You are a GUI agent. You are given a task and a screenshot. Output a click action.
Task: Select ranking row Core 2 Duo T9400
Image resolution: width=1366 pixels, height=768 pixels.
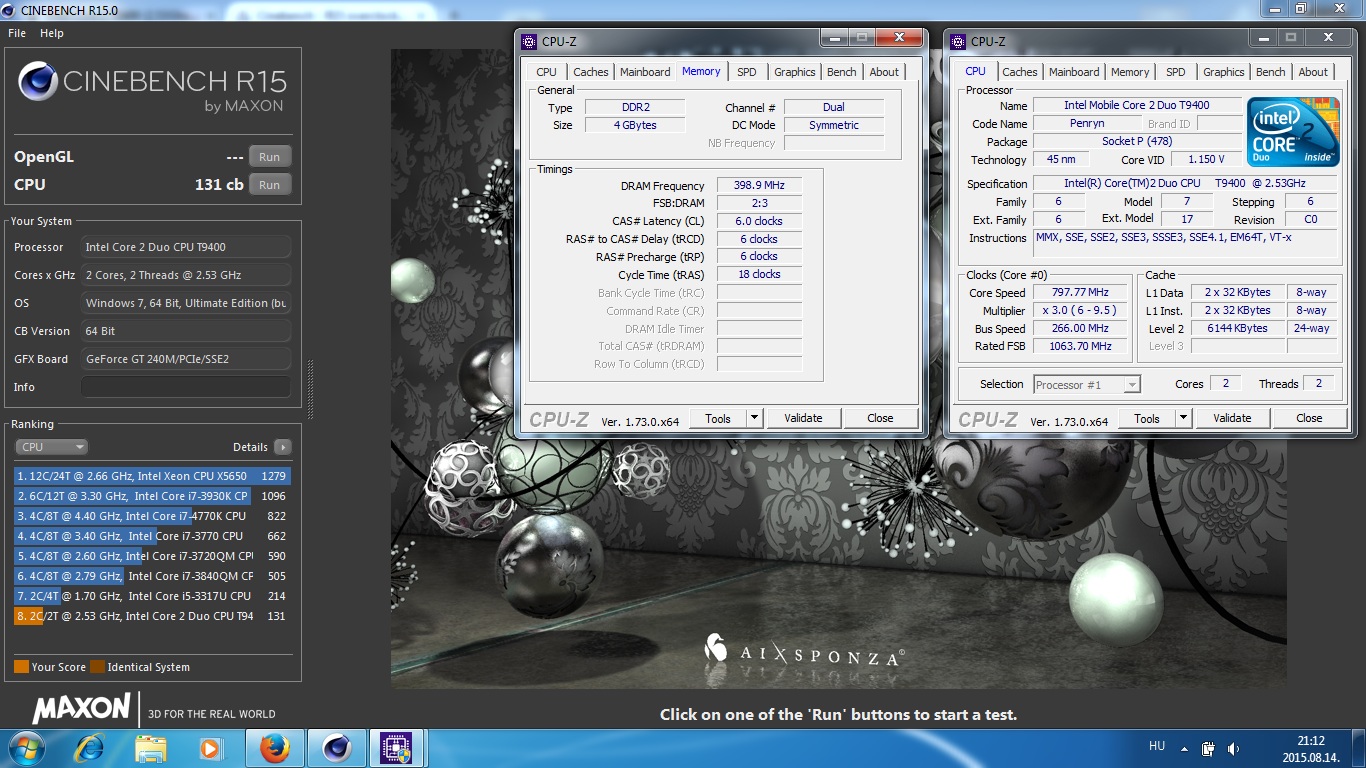[152, 616]
